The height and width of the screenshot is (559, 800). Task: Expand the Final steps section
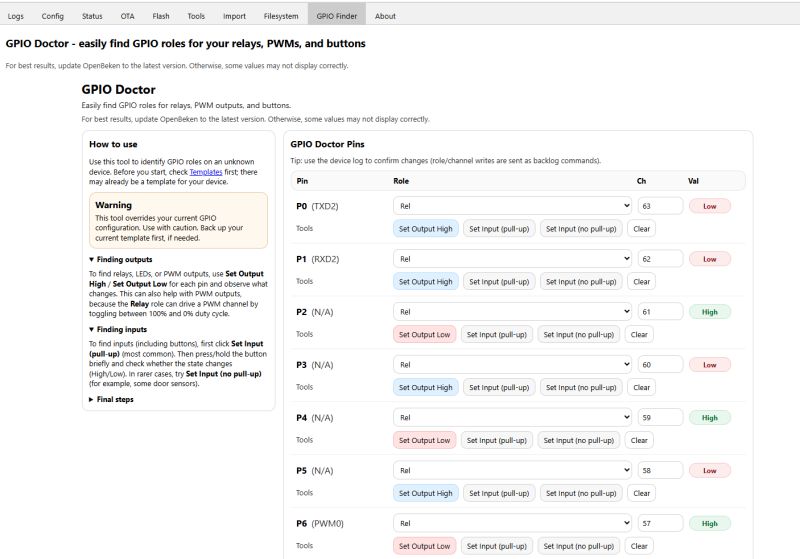[x=111, y=399]
